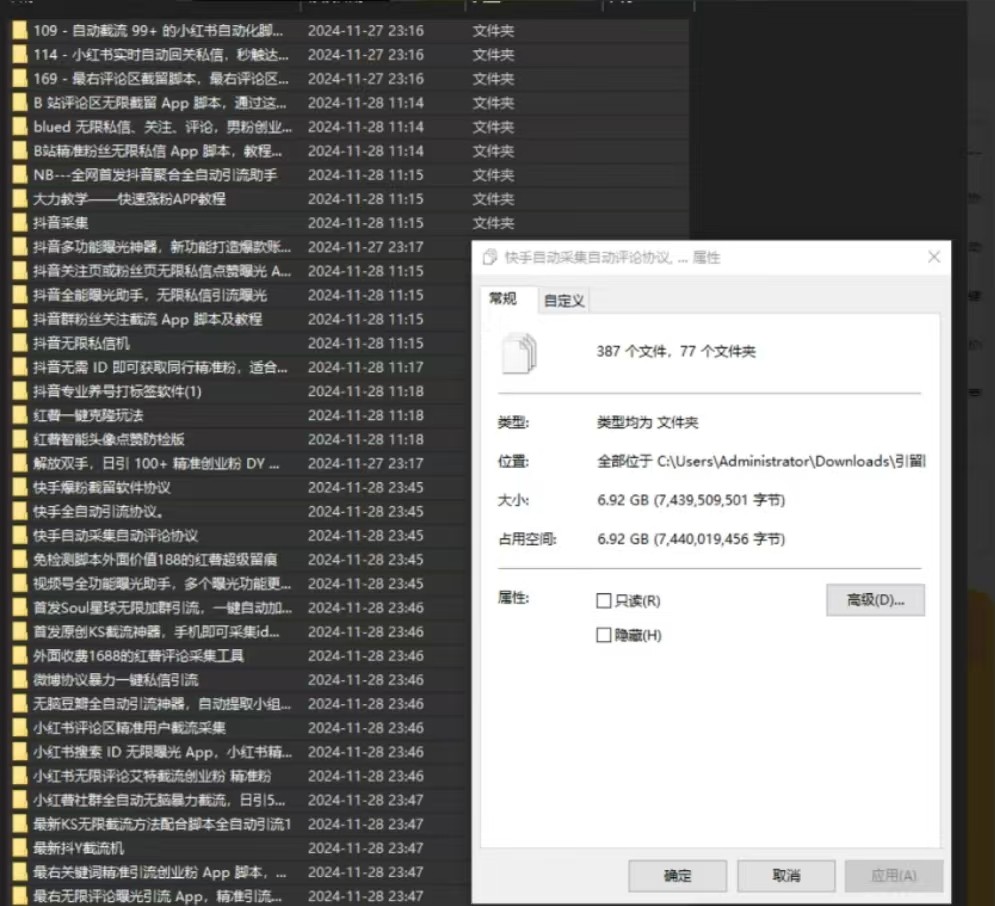Select the folder icon for 抖音无限私信机
The image size is (995, 906).
[x=19, y=343]
